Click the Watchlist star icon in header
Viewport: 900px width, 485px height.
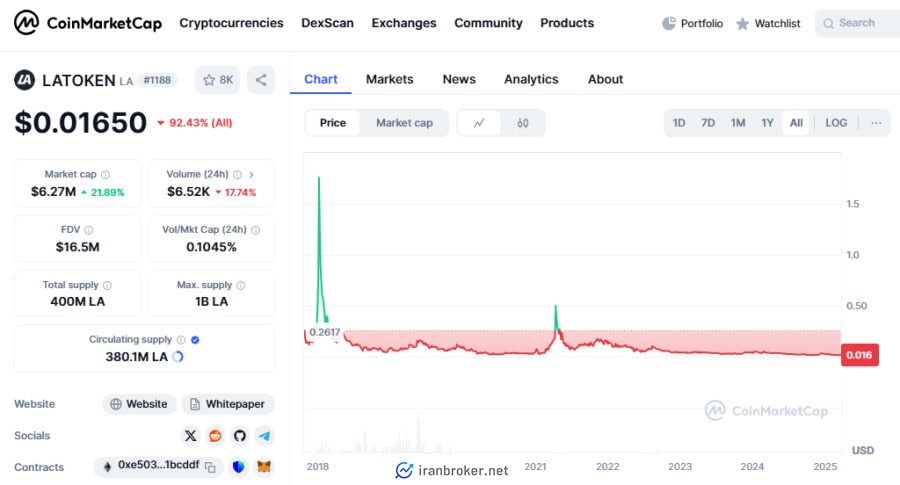[742, 24]
